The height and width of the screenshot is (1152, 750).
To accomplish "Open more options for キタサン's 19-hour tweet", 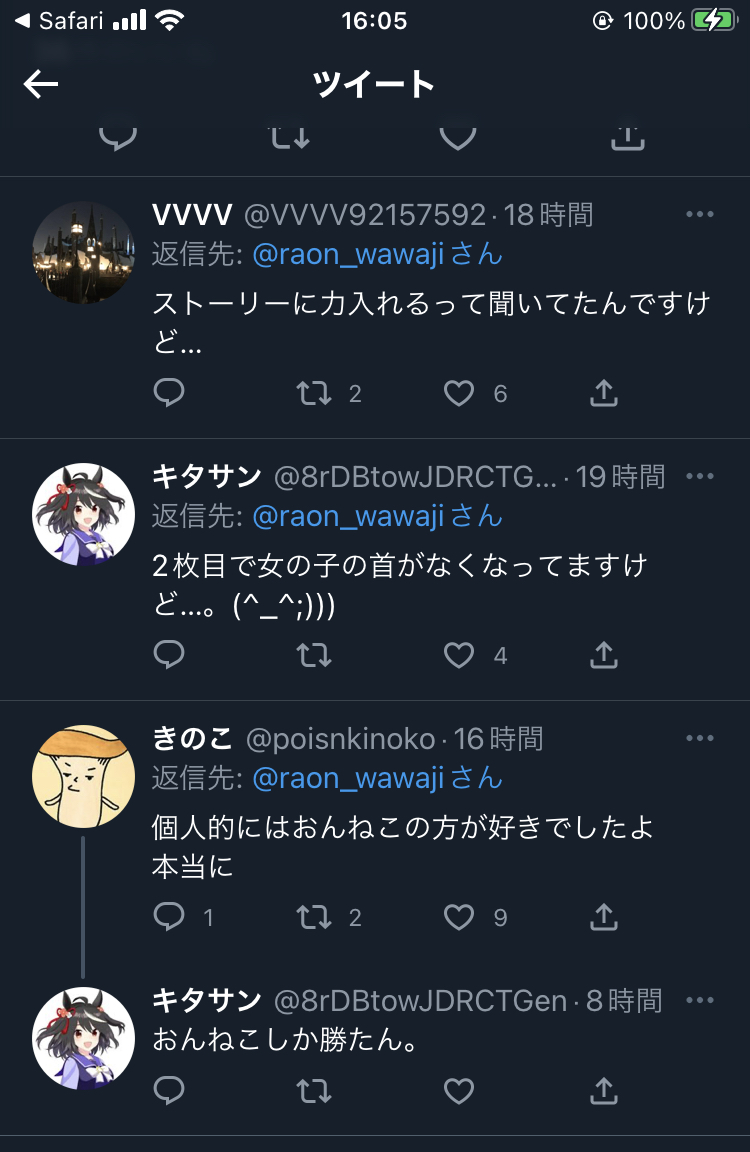I will point(699,476).
